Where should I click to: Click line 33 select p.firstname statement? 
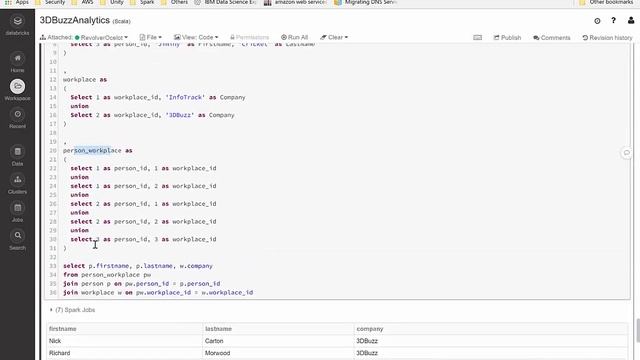coord(138,266)
